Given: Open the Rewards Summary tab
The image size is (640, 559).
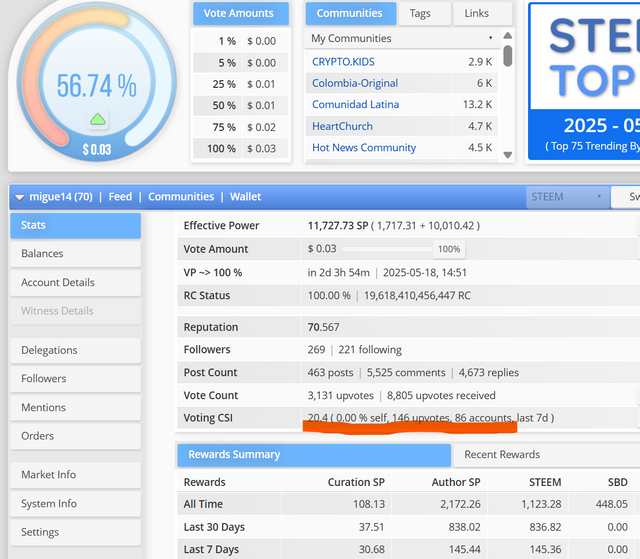Looking at the screenshot, I should [314, 455].
